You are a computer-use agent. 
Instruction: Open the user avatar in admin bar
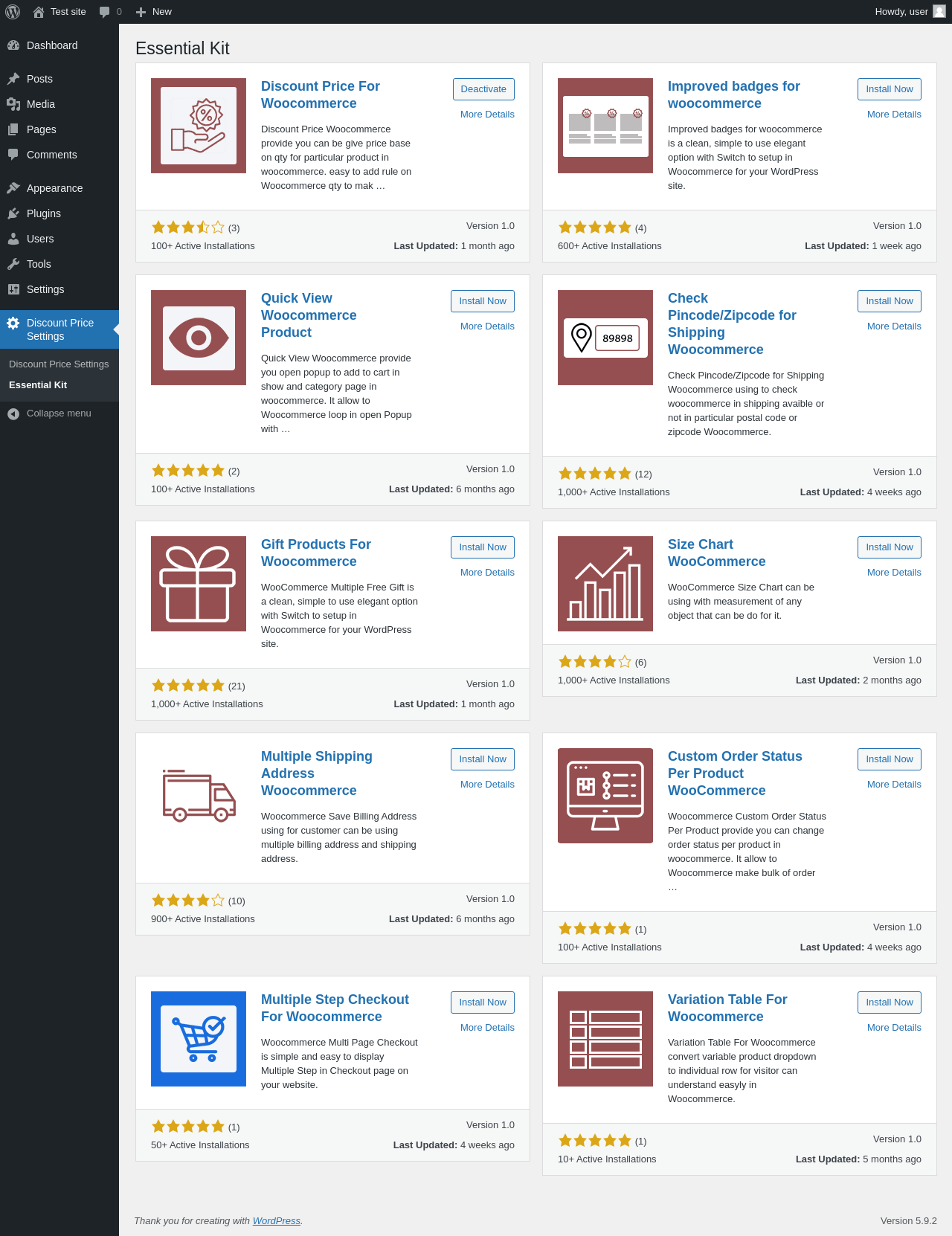point(939,12)
